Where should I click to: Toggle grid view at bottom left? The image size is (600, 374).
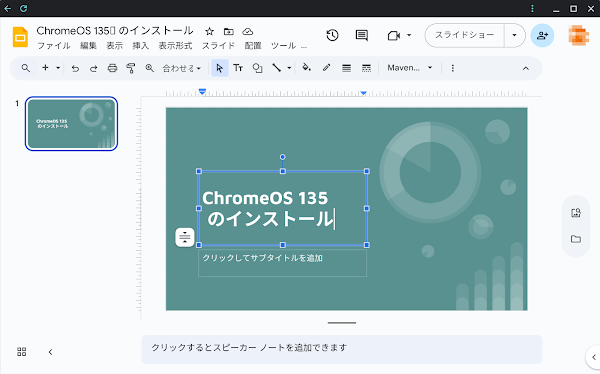click(22, 352)
